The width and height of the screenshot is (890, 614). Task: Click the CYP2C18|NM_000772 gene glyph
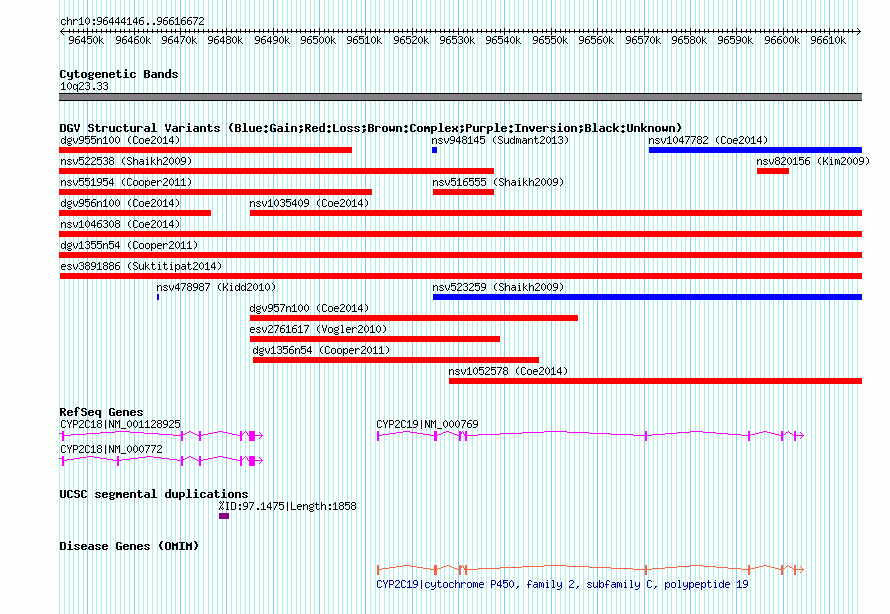[161, 461]
